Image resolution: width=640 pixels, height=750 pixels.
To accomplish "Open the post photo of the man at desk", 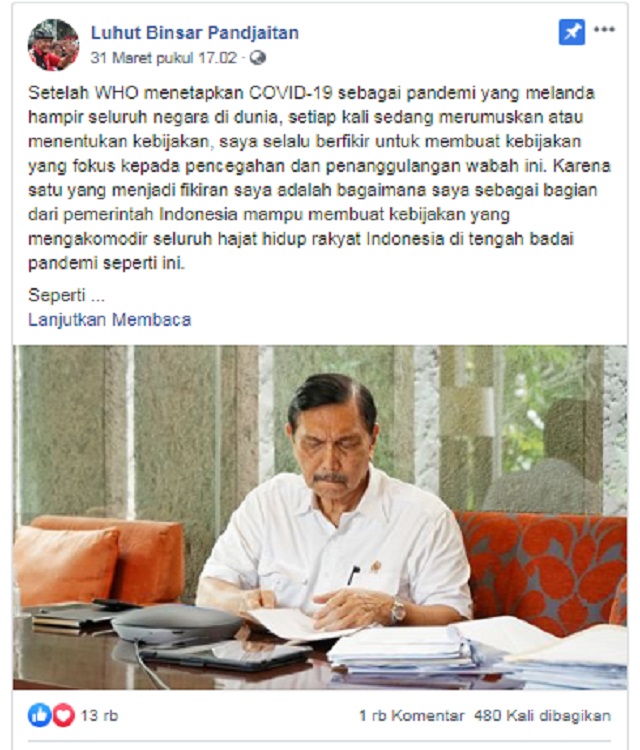I will pos(320,517).
